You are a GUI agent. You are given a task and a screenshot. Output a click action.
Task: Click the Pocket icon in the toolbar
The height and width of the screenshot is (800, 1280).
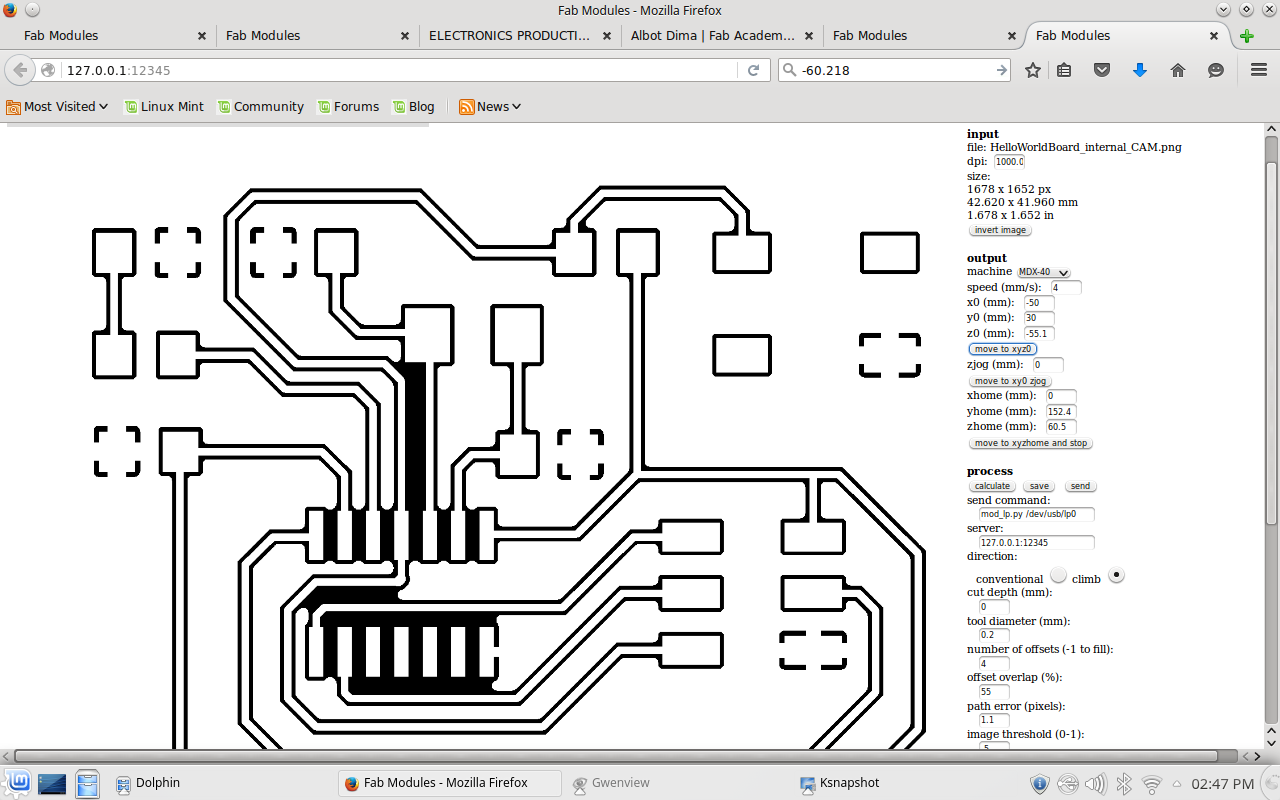tap(1102, 70)
